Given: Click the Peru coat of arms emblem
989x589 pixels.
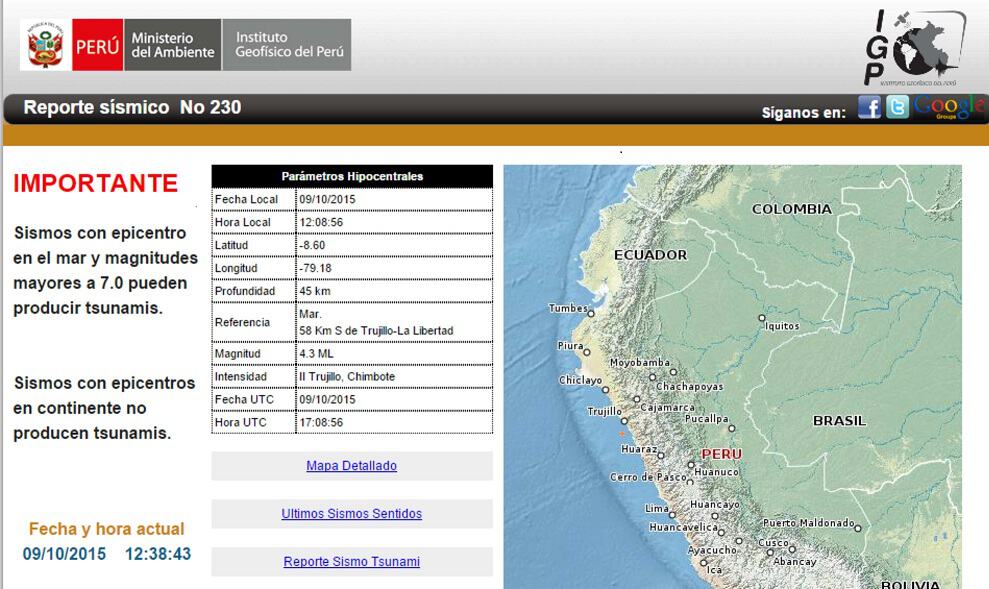Looking at the screenshot, I should (45, 46).
